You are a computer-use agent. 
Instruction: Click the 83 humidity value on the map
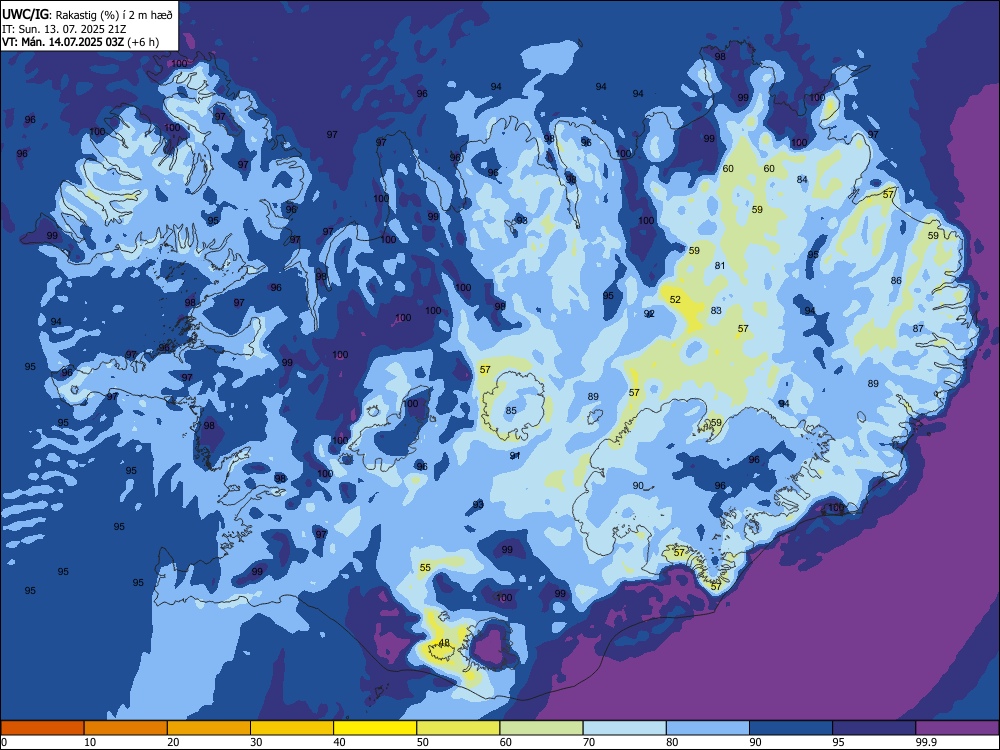click(716, 310)
